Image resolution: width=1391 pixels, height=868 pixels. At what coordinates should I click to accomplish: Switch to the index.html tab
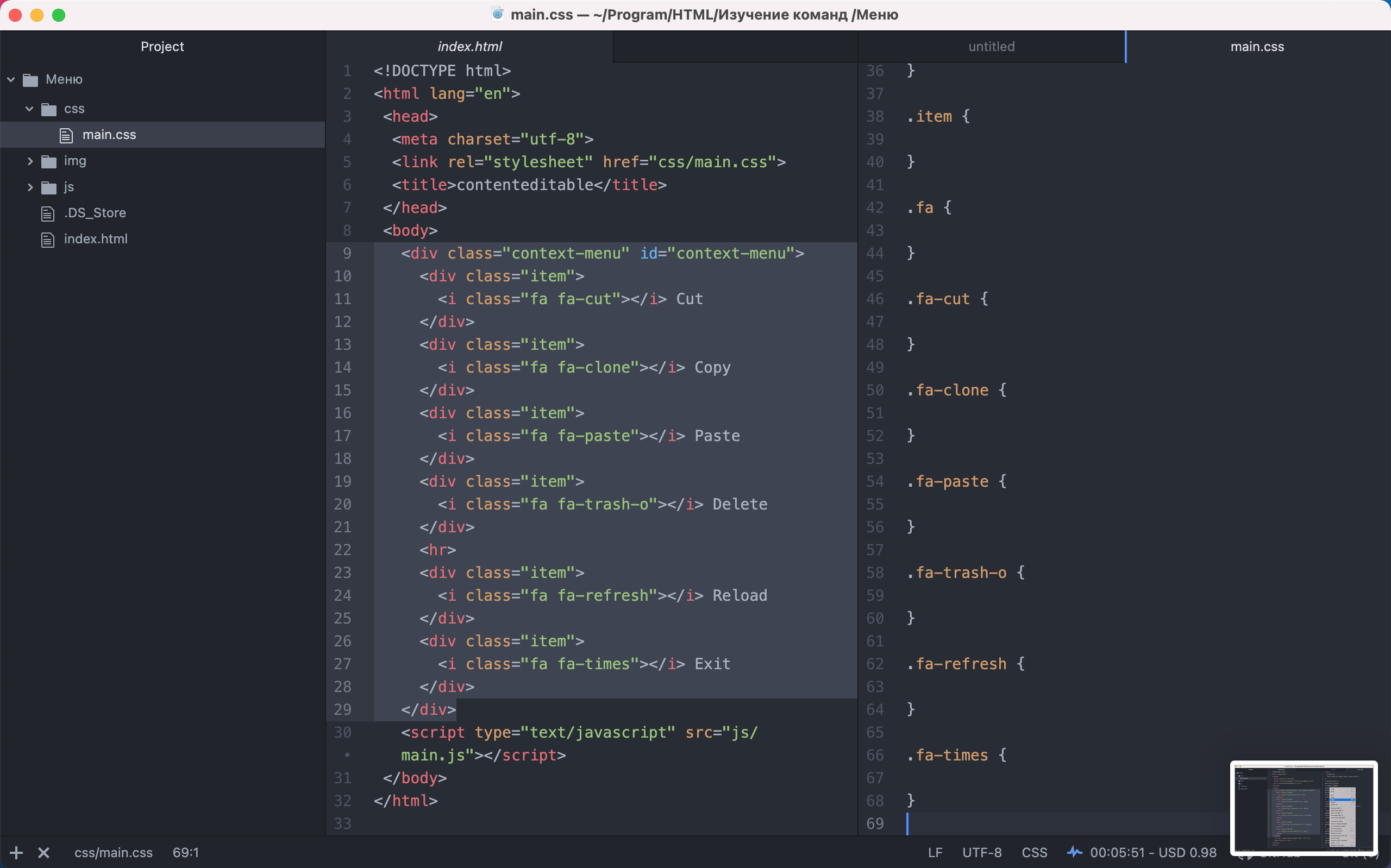point(469,47)
